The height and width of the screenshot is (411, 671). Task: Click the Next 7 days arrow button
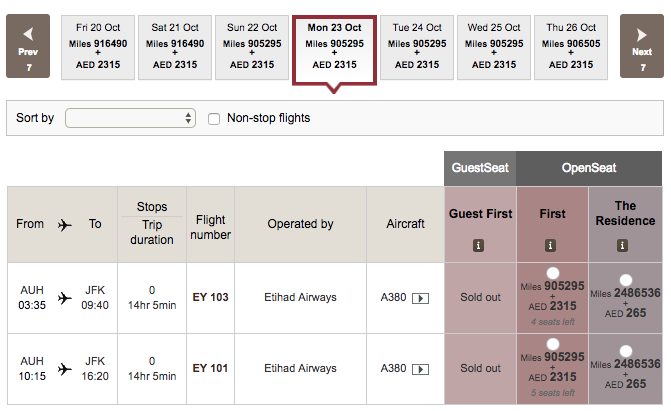pos(642,46)
